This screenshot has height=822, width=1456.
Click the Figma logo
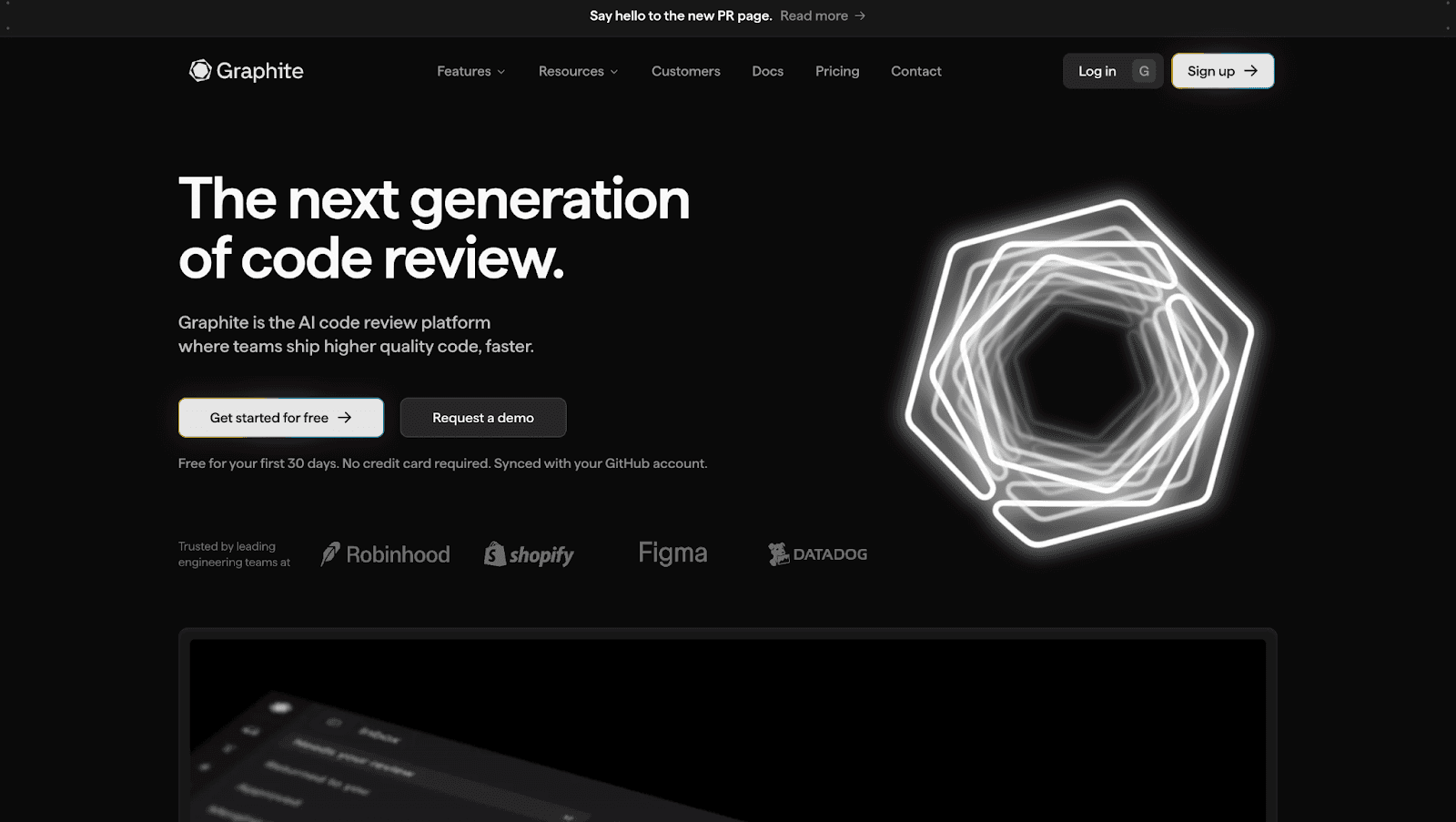coord(672,553)
